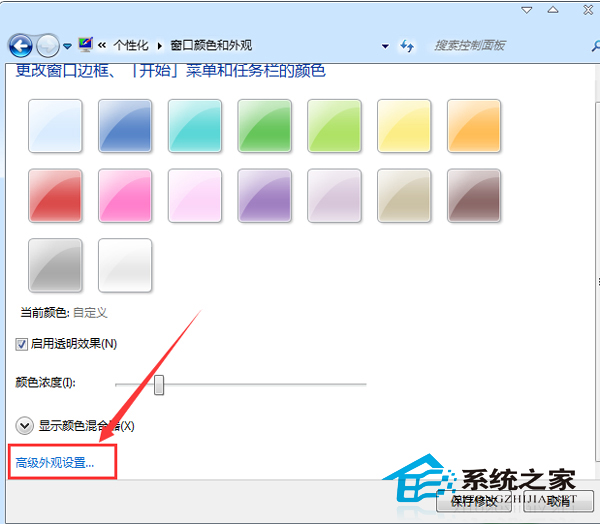Toggle 启用透明效果 checkbox

(x=21, y=344)
